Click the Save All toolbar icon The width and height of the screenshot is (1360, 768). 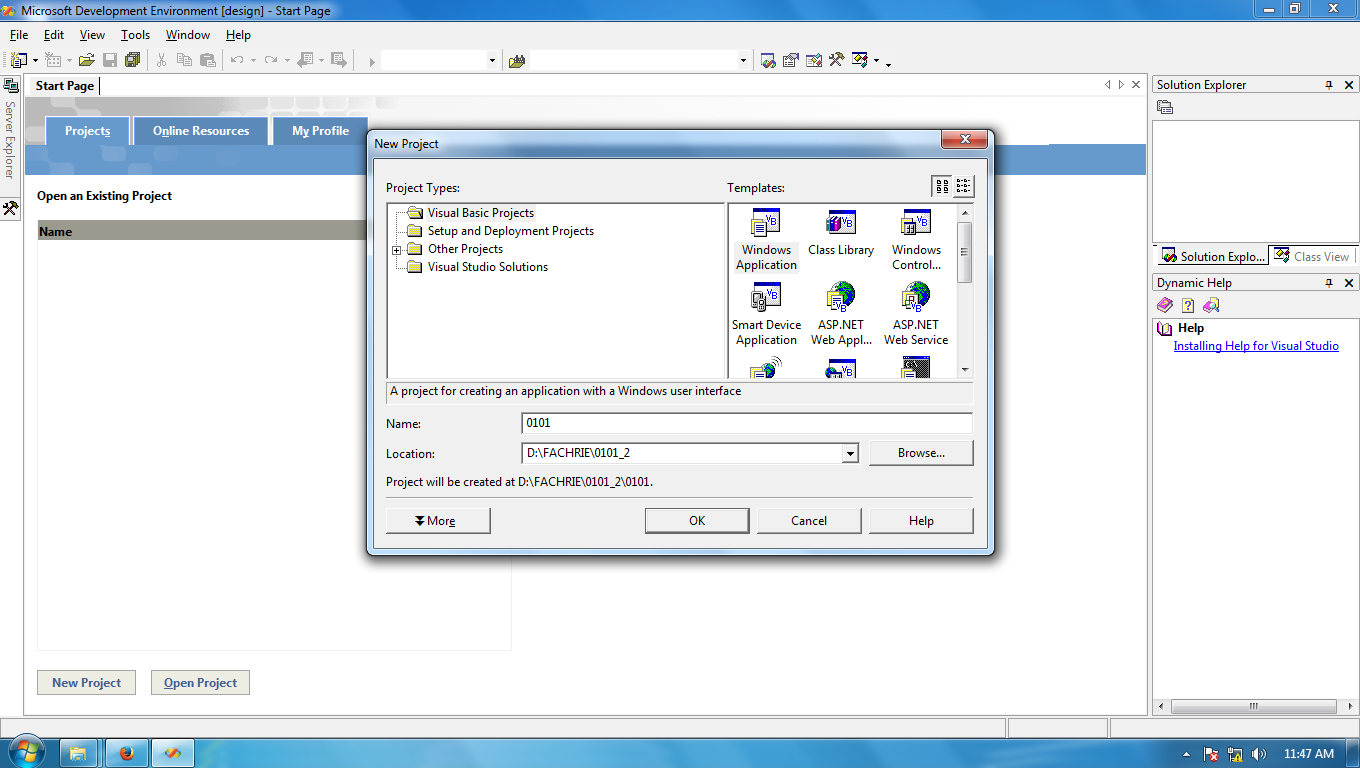tap(132, 61)
